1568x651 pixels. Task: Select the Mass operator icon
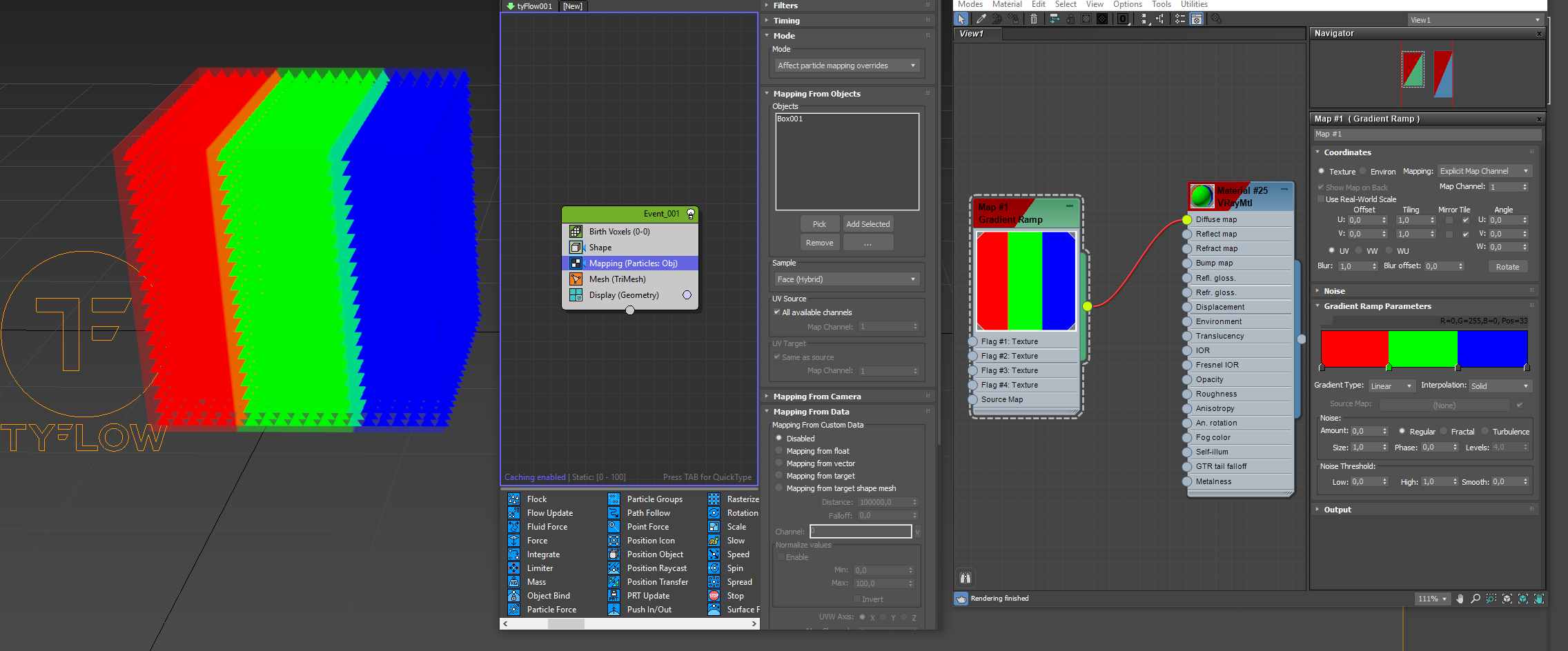pos(514,582)
